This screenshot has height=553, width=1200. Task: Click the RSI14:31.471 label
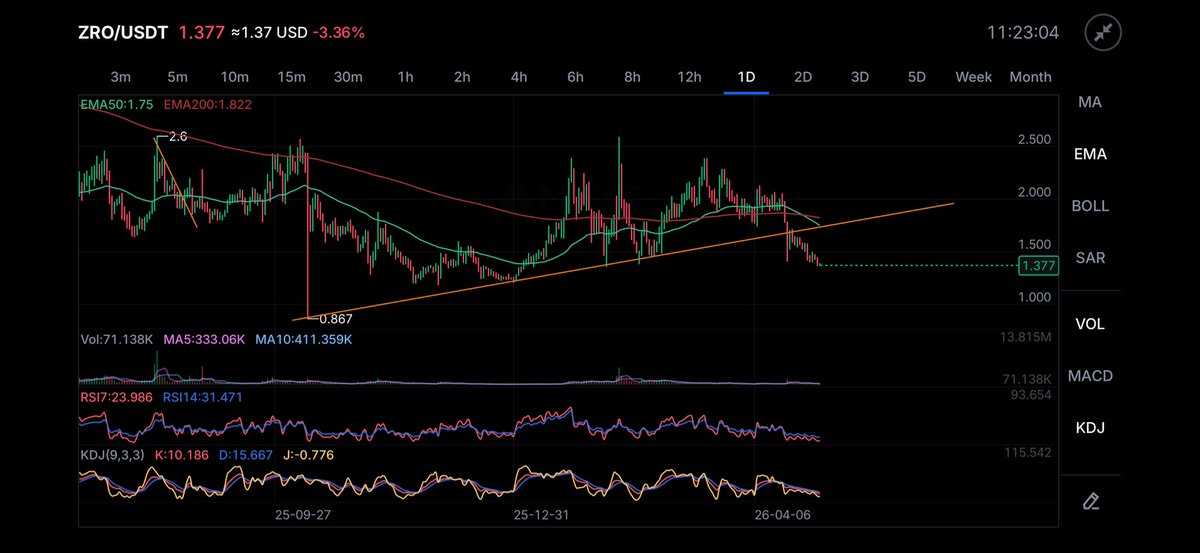coord(204,397)
